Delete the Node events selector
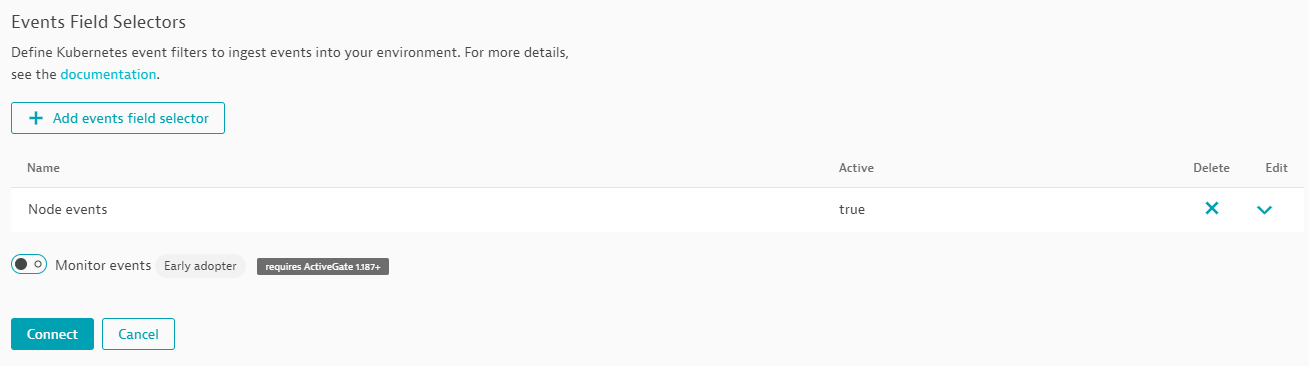 click(x=1211, y=209)
